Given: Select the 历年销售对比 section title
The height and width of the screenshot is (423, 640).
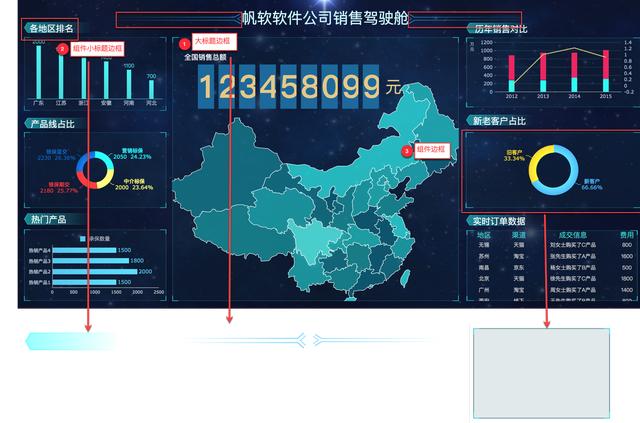Looking at the screenshot, I should 500,29.
